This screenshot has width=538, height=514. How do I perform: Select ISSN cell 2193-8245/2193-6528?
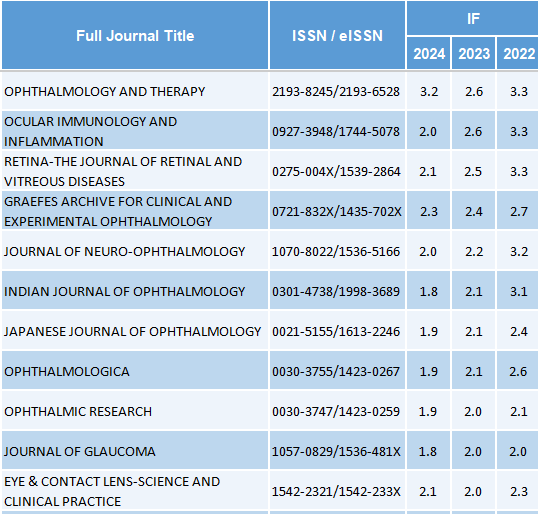[336, 92]
